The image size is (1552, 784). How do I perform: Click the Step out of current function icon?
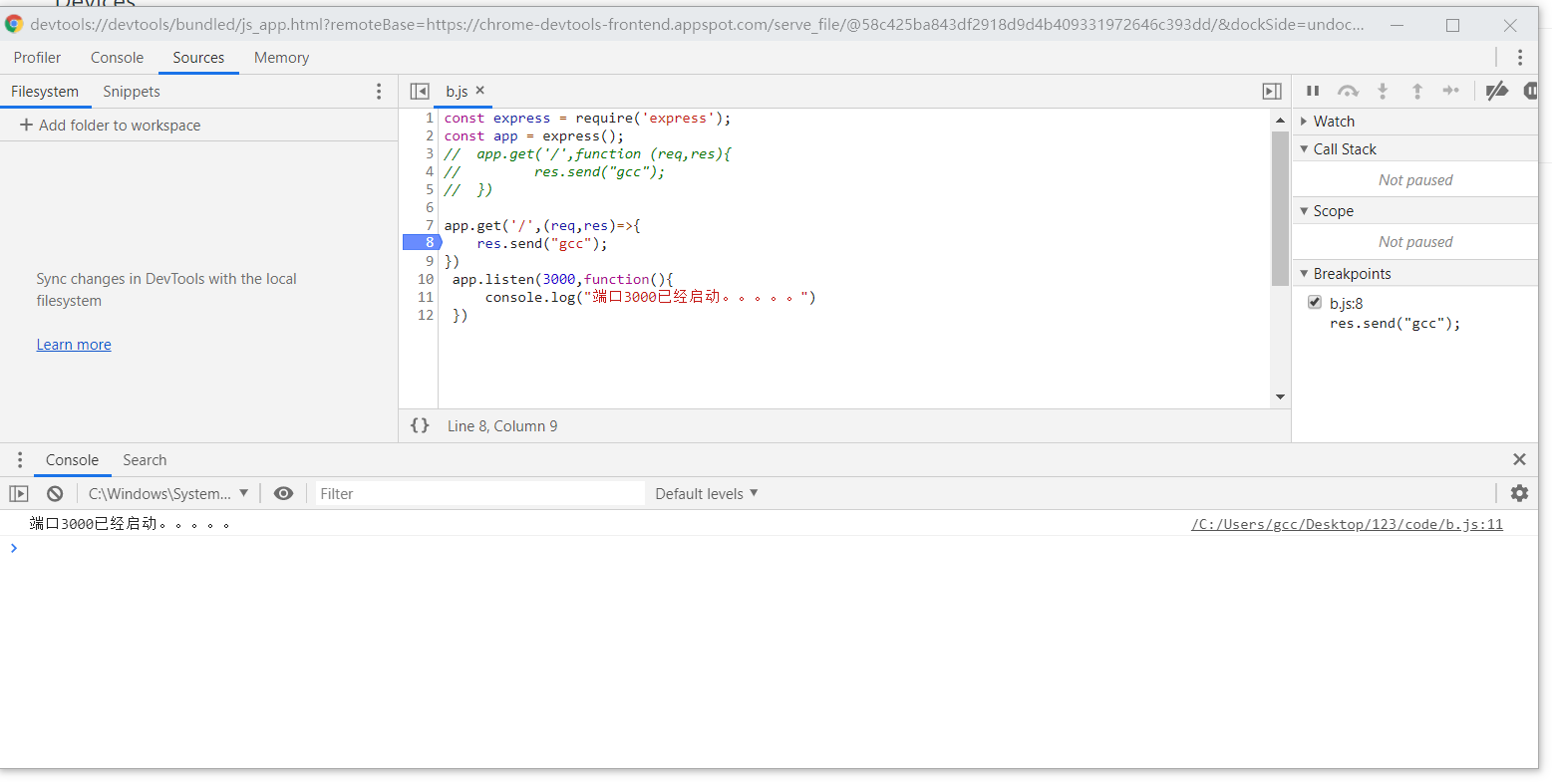[x=1417, y=91]
